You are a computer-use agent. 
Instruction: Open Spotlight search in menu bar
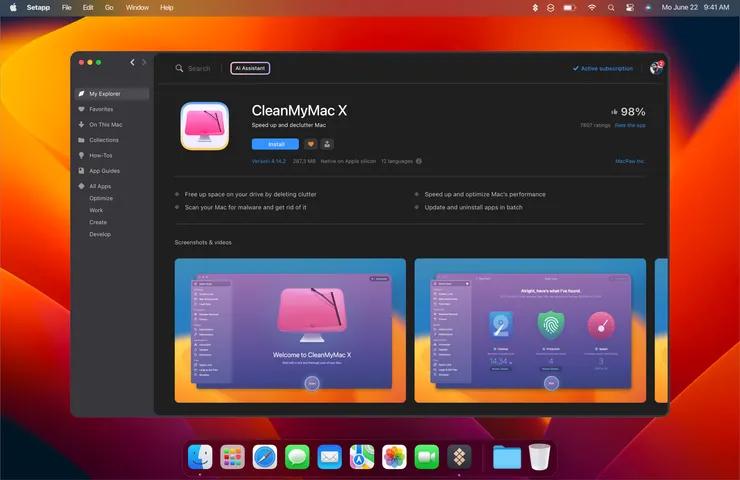click(x=611, y=8)
